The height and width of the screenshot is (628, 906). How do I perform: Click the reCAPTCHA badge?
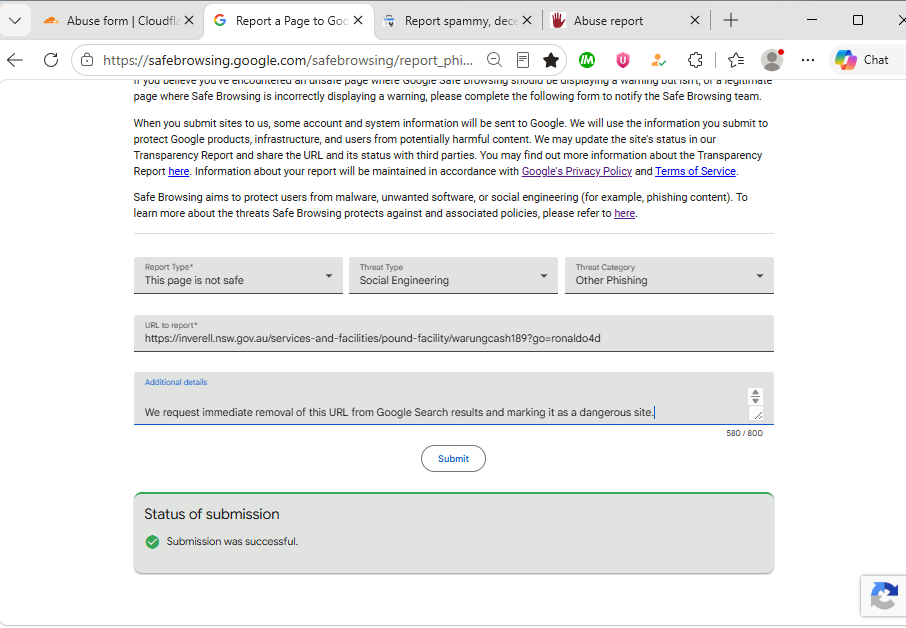tap(883, 596)
